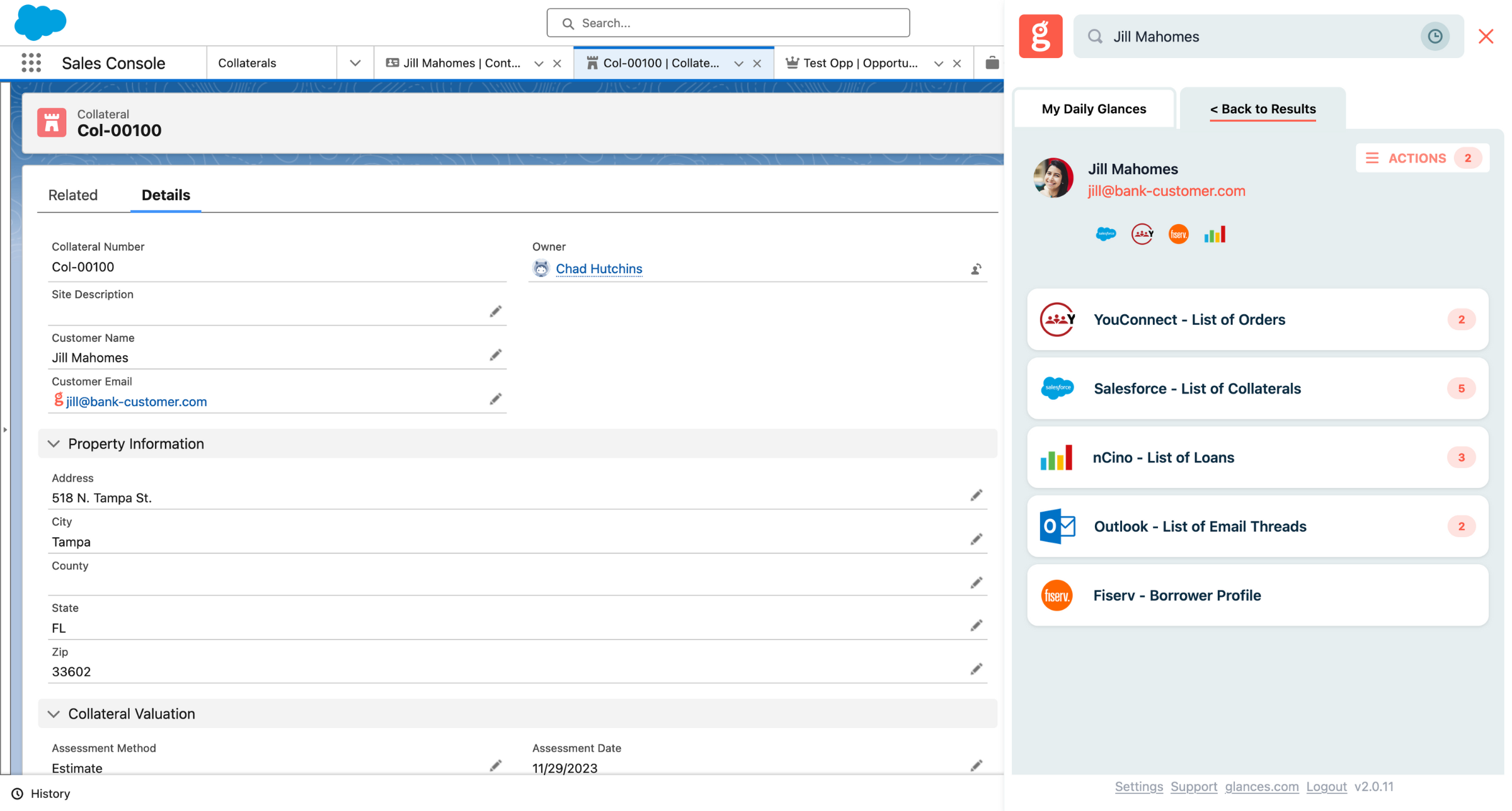The height and width of the screenshot is (811, 1512).
Task: Close the Jill Mahomes contact tab
Action: pyautogui.click(x=557, y=64)
